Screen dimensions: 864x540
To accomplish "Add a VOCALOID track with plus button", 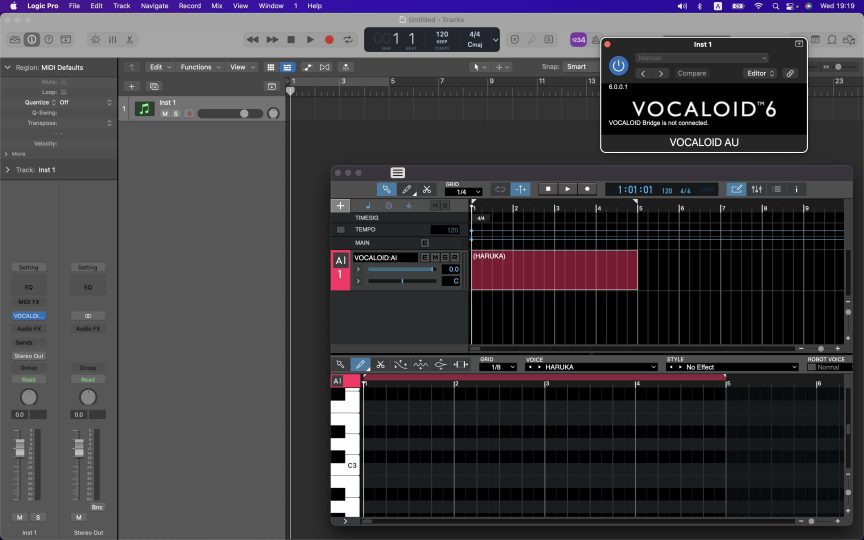I will (x=341, y=206).
